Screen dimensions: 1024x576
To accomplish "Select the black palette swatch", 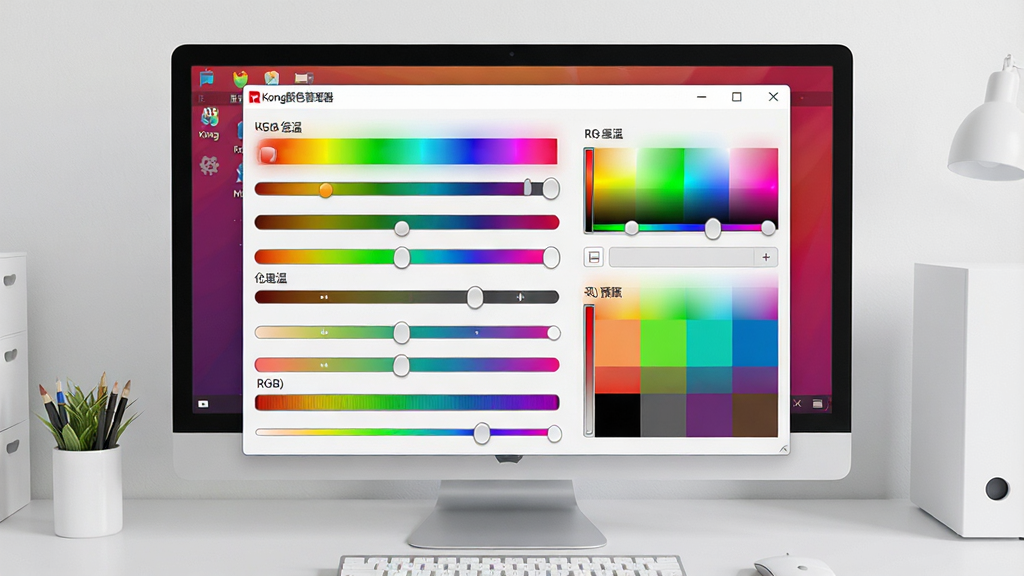I will click(618, 415).
